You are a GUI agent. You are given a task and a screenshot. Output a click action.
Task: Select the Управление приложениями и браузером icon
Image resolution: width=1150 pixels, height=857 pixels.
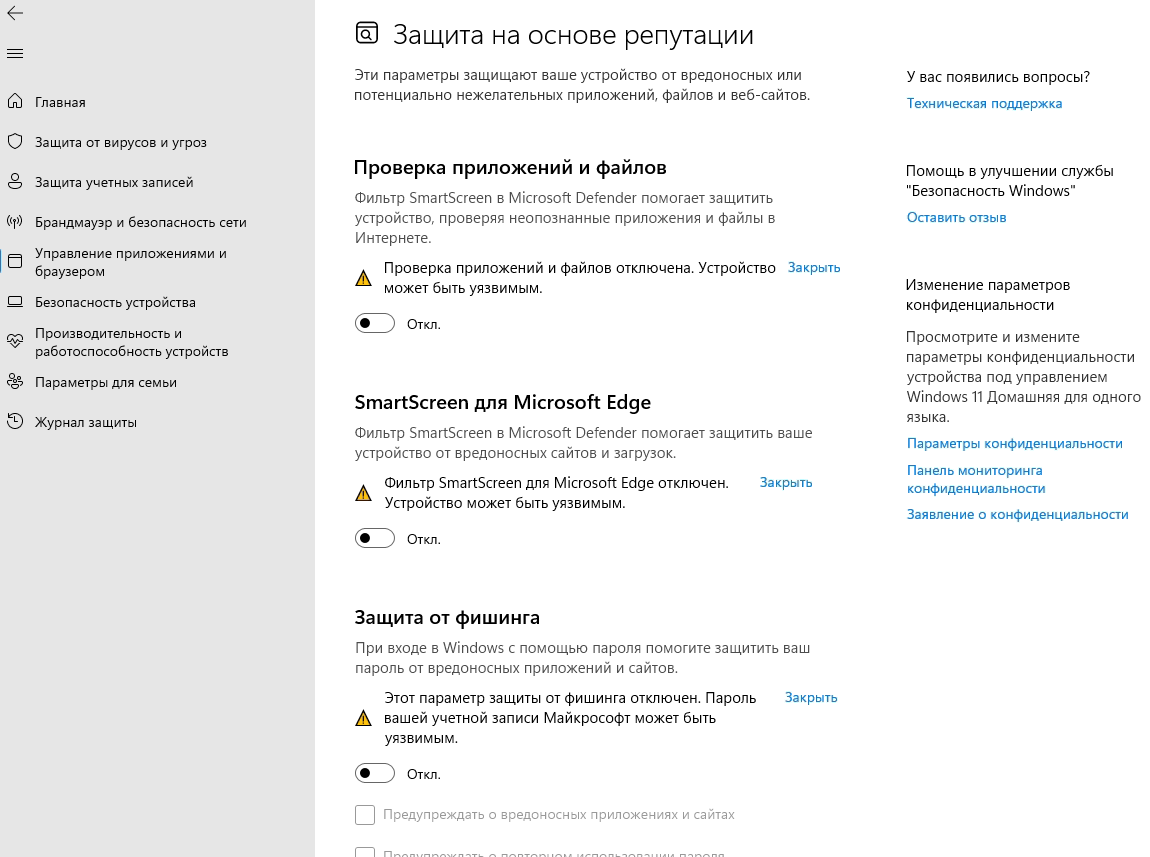tap(15, 262)
